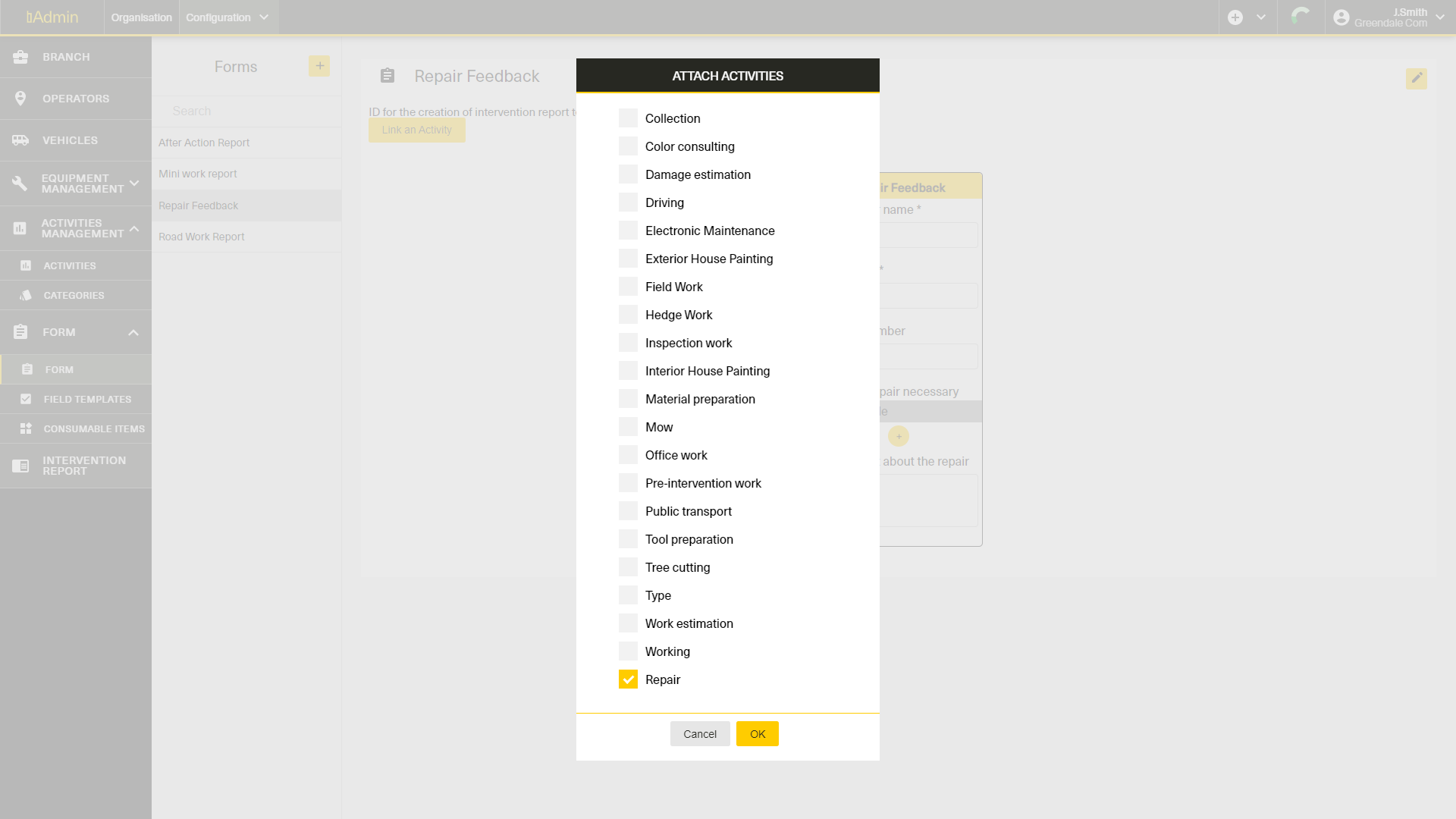Click the Operators location pin icon

tap(20, 99)
